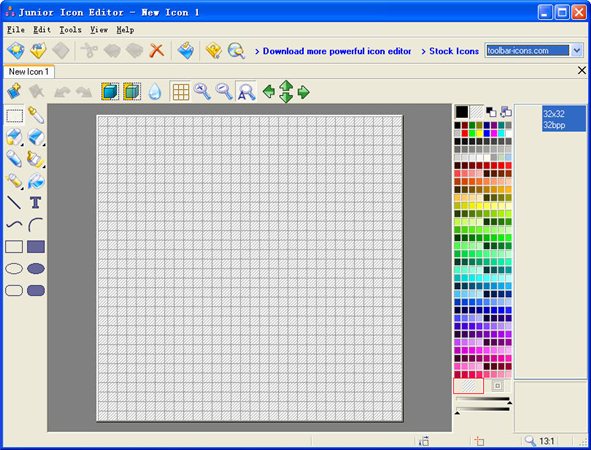The width and height of the screenshot is (591, 450).
Task: Select the flood fill bucket tool
Action: (36, 181)
